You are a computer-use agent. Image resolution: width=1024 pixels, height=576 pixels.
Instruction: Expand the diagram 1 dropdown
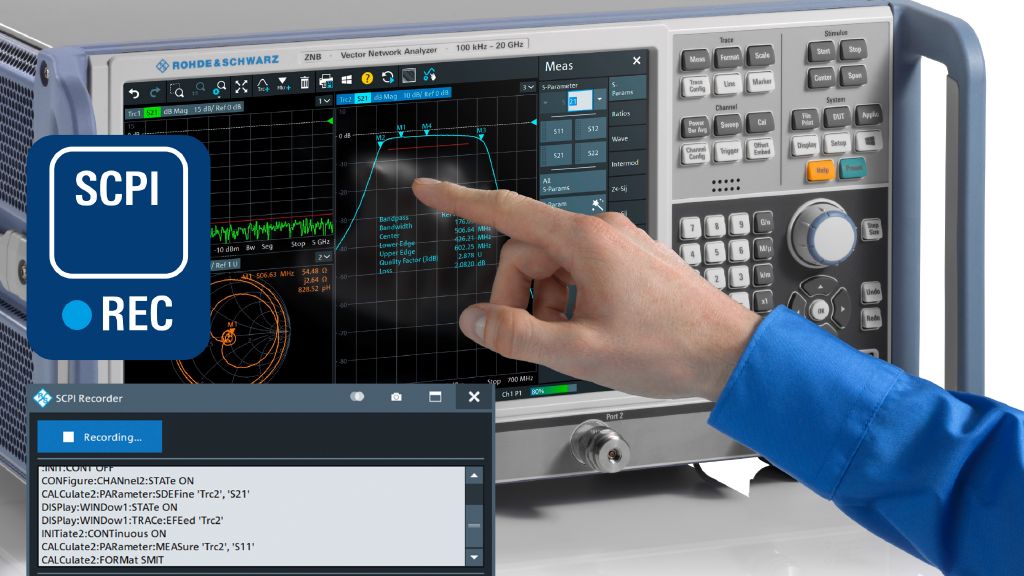click(323, 101)
